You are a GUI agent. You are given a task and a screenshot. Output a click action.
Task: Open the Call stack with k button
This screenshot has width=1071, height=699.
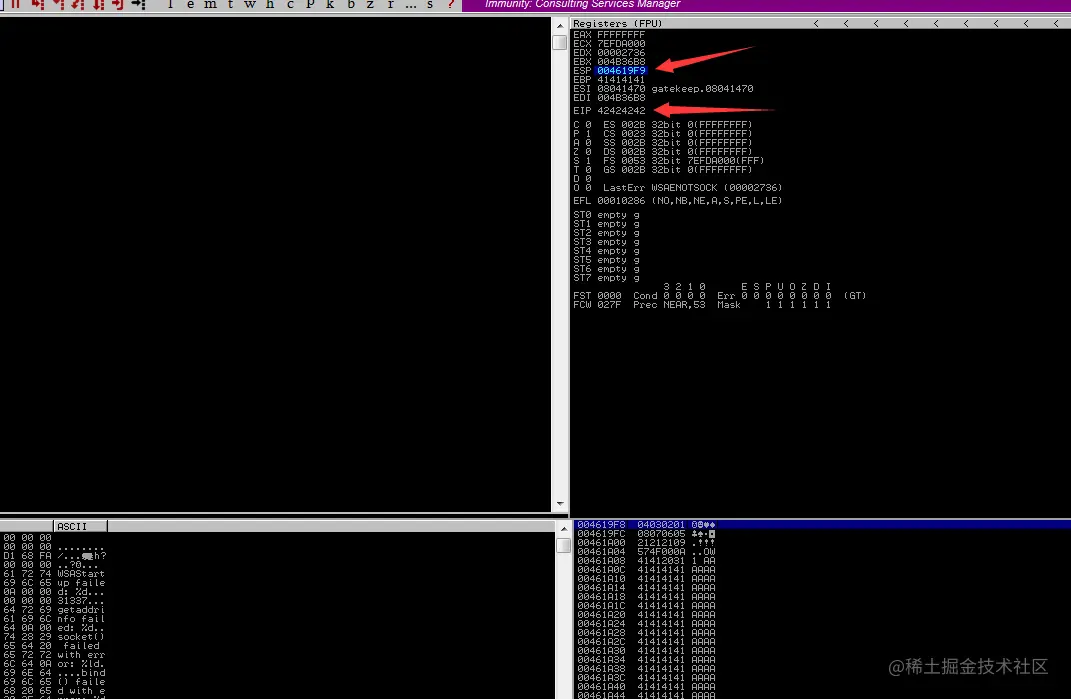(330, 4)
